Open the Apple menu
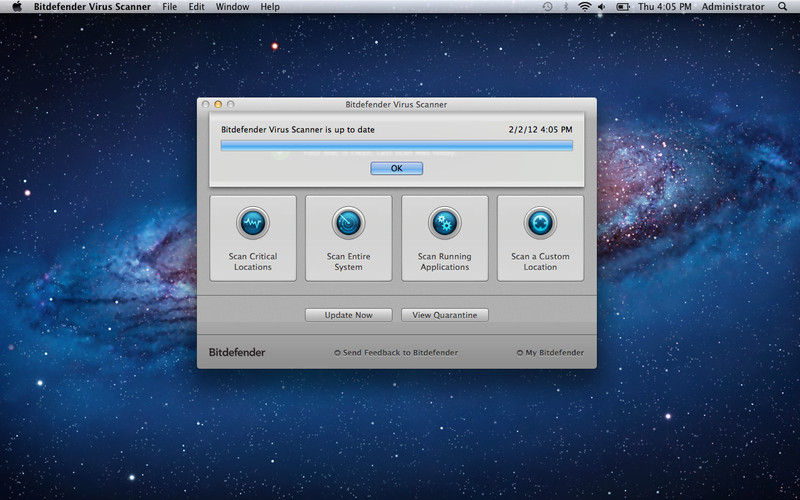The image size is (800, 500). [17, 7]
